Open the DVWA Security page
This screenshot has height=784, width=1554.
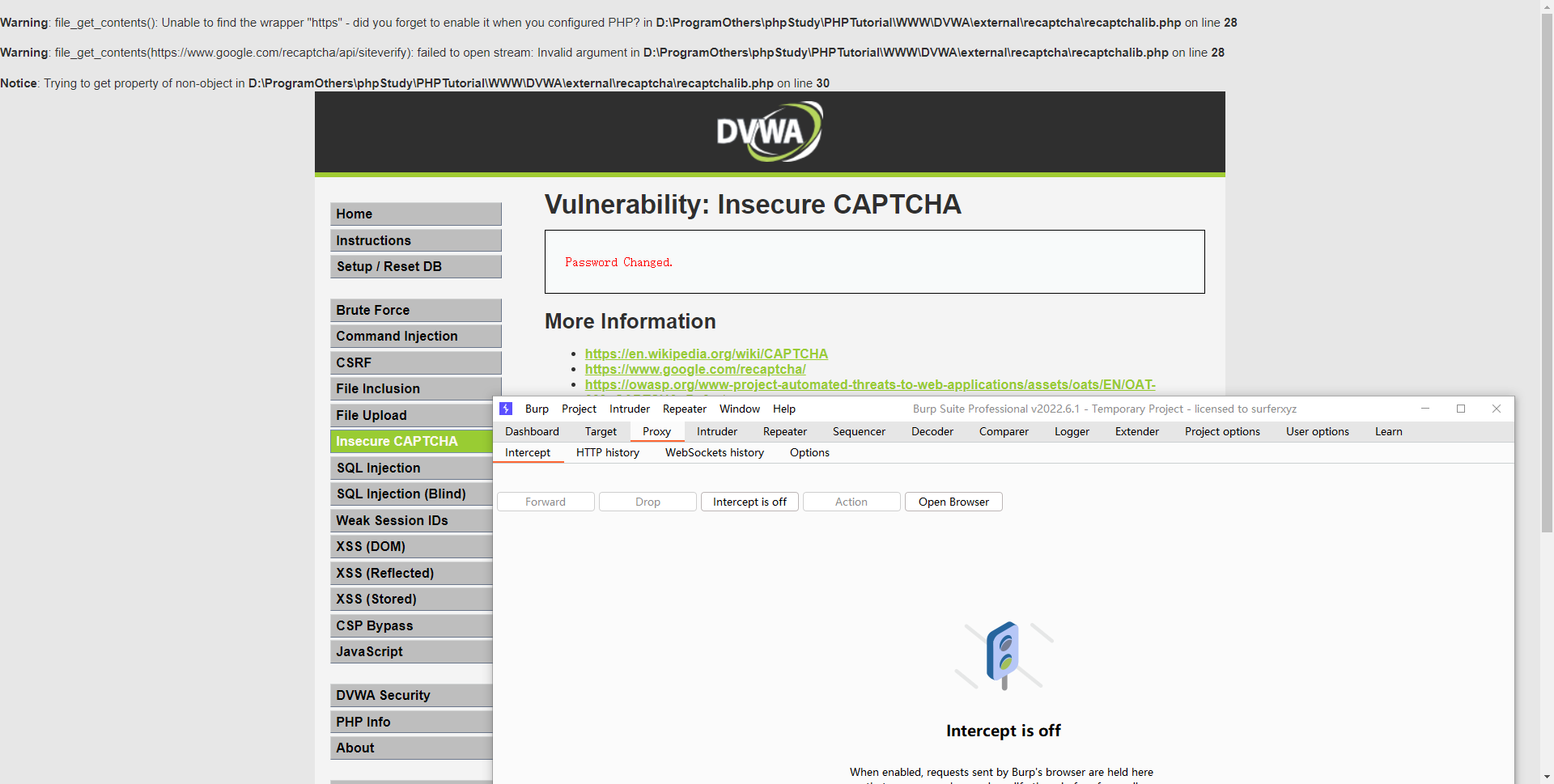click(x=411, y=695)
